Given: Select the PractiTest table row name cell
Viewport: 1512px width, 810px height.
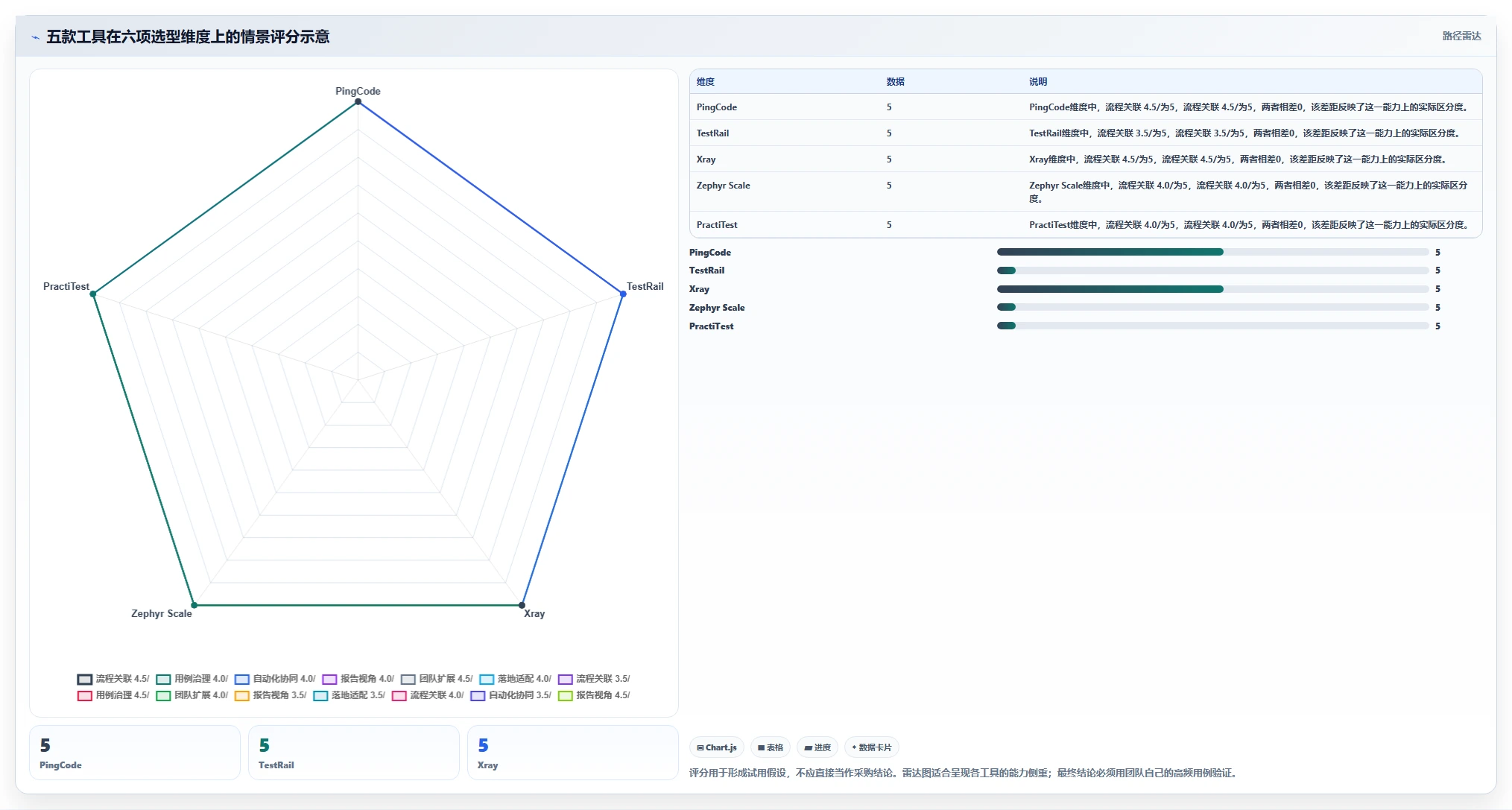Looking at the screenshot, I should (717, 225).
